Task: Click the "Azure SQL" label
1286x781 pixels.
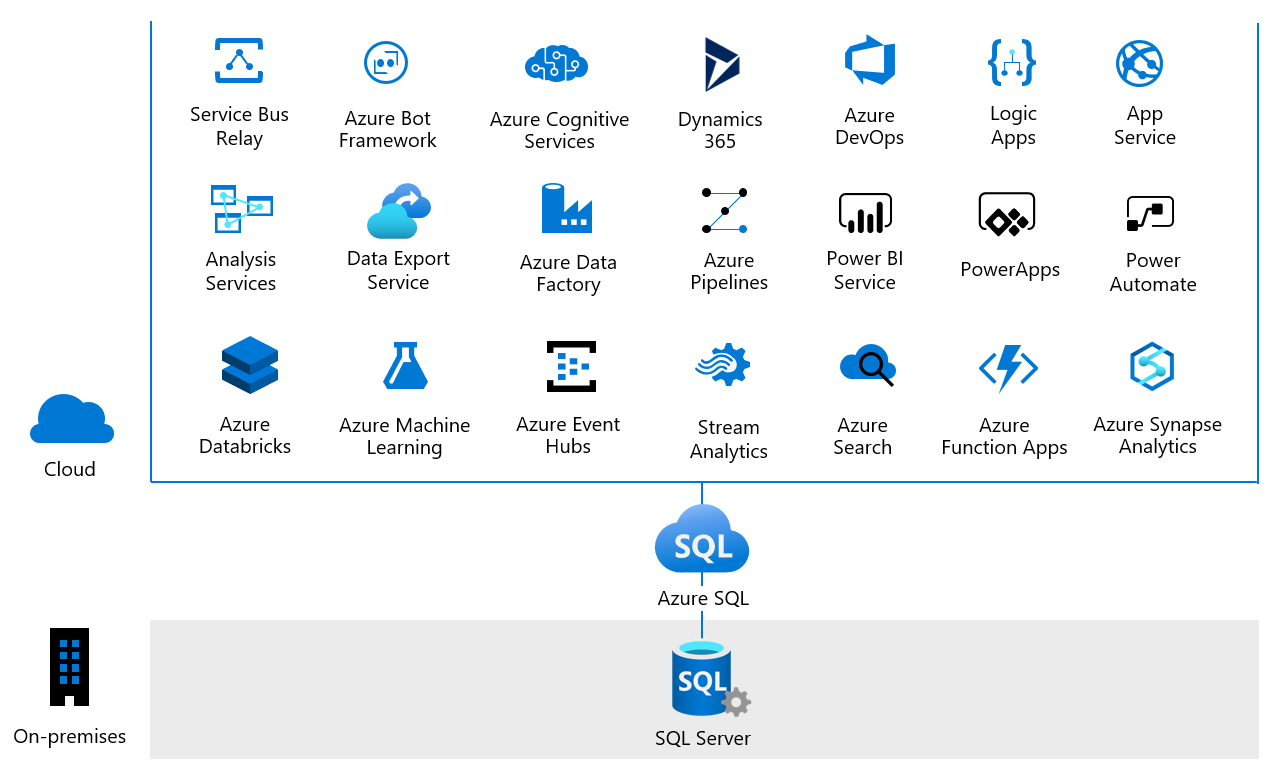Action: point(703,599)
